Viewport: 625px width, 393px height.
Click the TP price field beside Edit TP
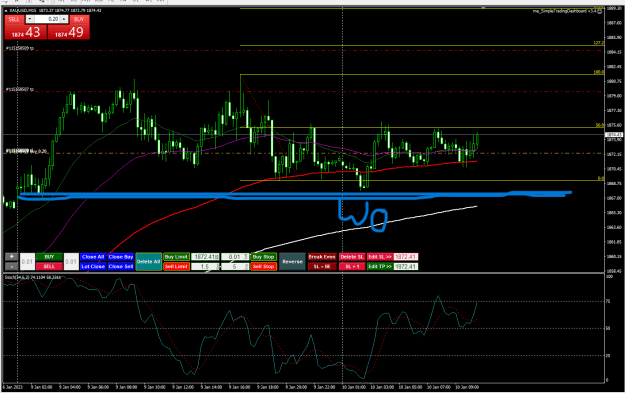point(406,266)
